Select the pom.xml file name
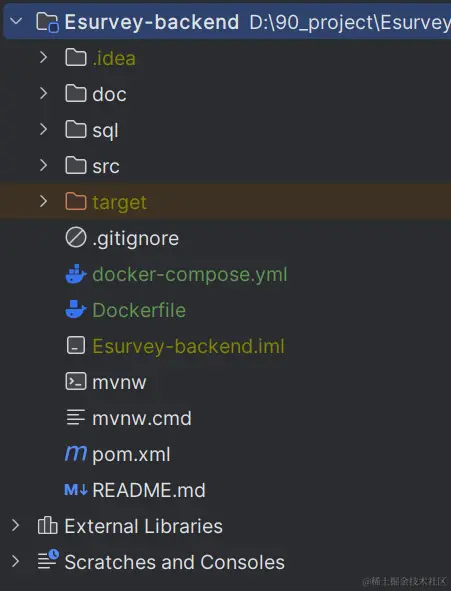Viewport: 451px width, 591px height. click(131, 455)
